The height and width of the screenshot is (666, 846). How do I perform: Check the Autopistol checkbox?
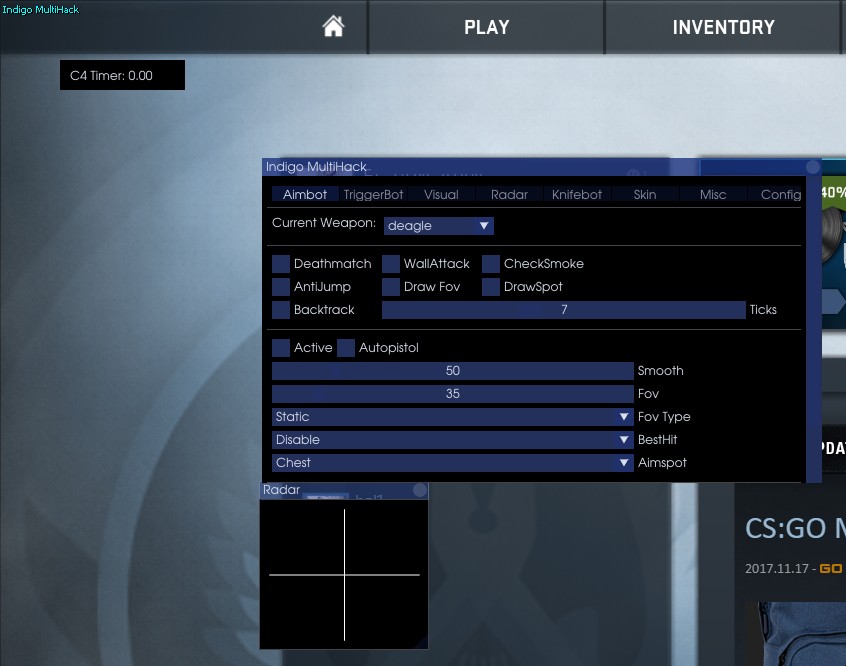pos(346,348)
